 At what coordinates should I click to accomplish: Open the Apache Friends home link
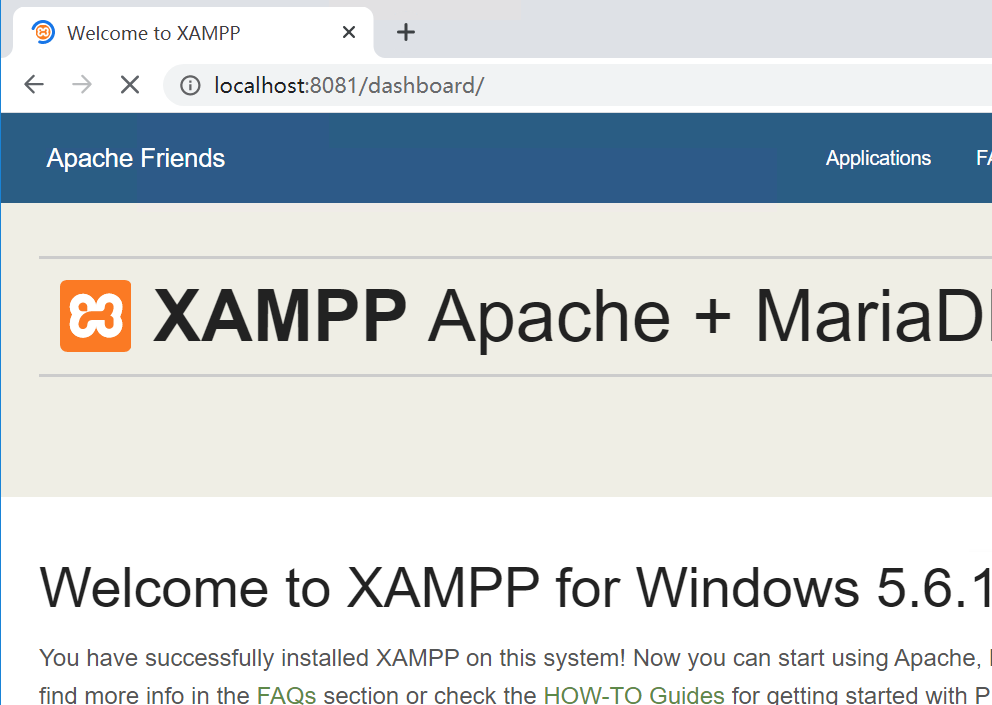pos(135,158)
